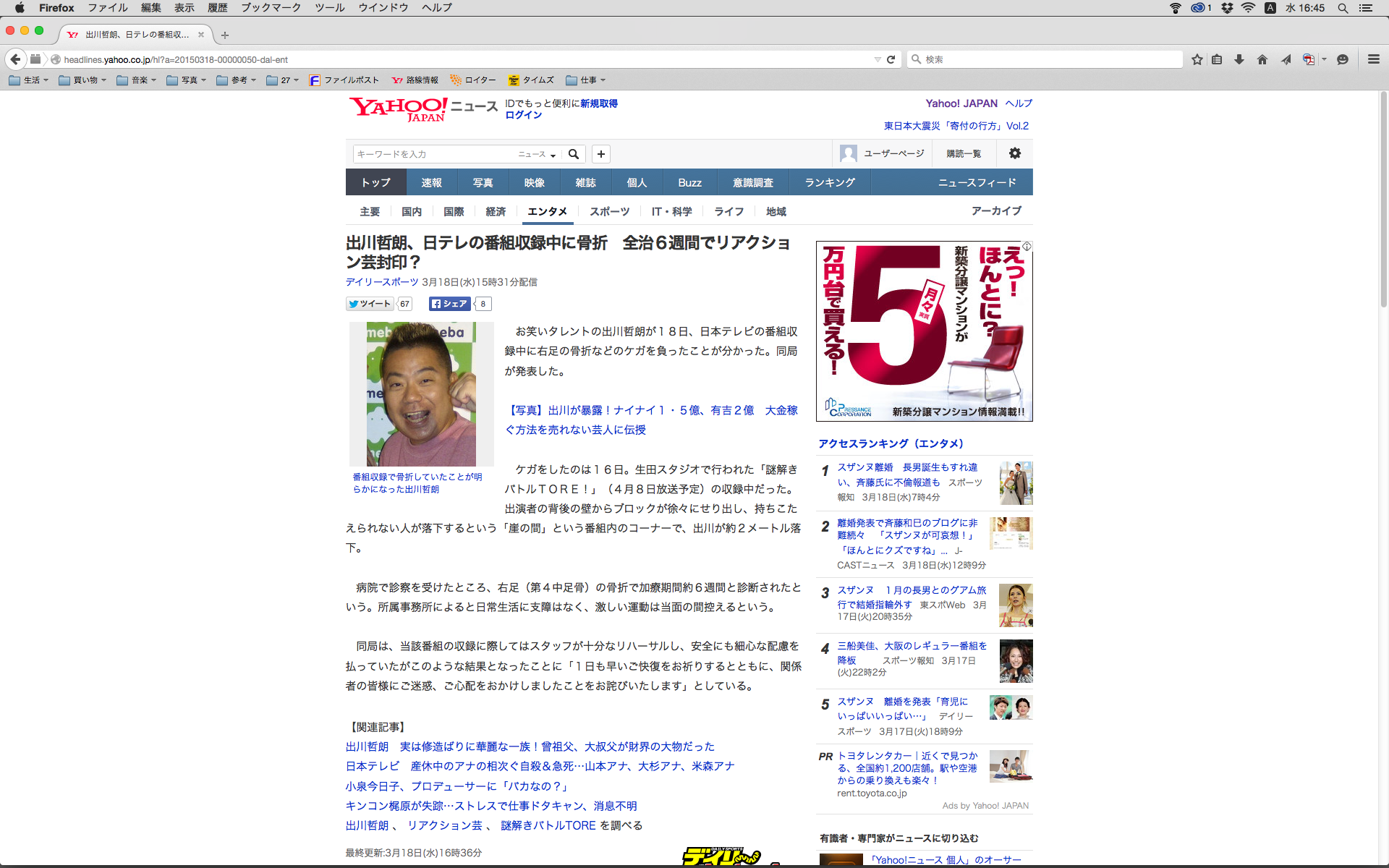The height and width of the screenshot is (868, 1389).
Task: Expand the 生活 bookmarks folder
Action: click(29, 80)
